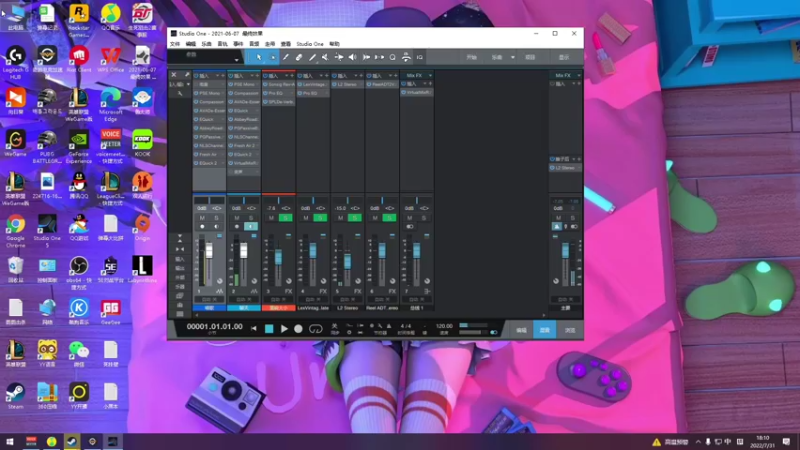Open the Windows Start menu
The width and height of the screenshot is (800, 450).
(x=10, y=441)
